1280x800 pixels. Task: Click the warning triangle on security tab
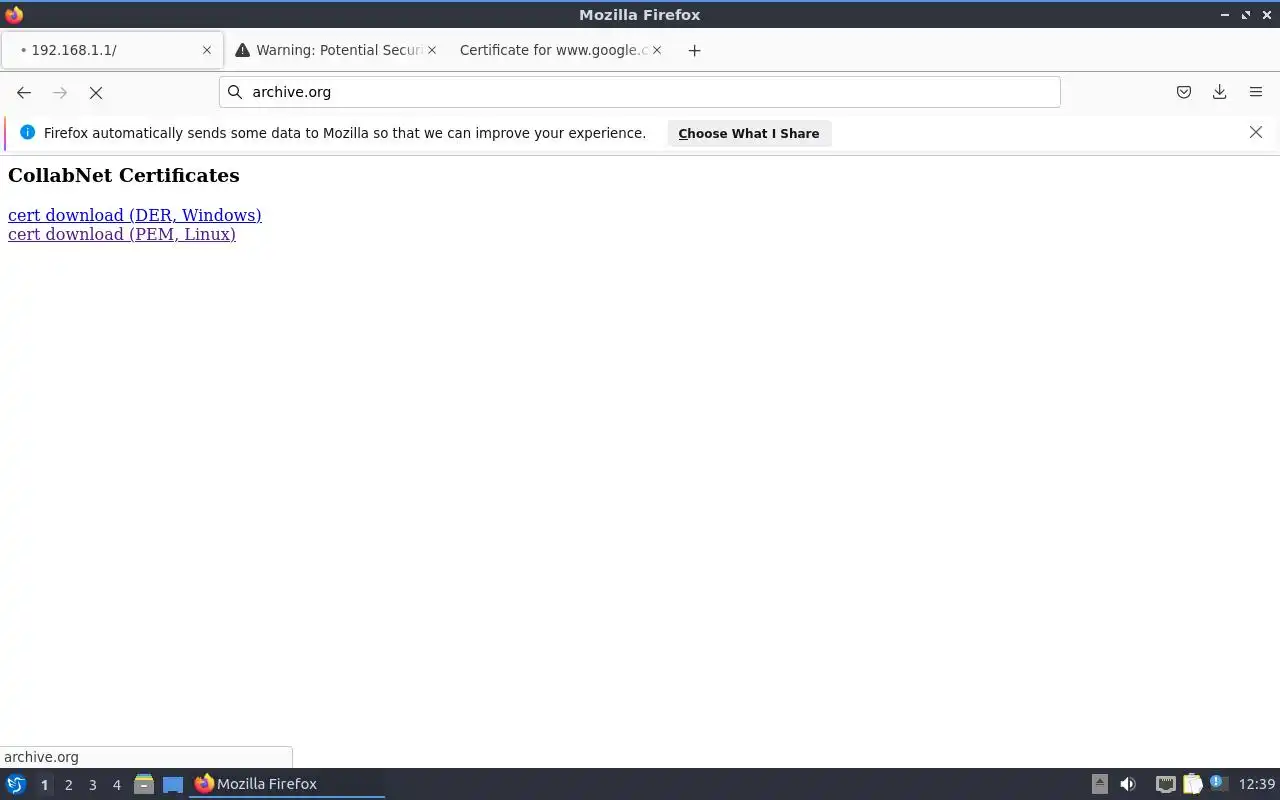242,50
